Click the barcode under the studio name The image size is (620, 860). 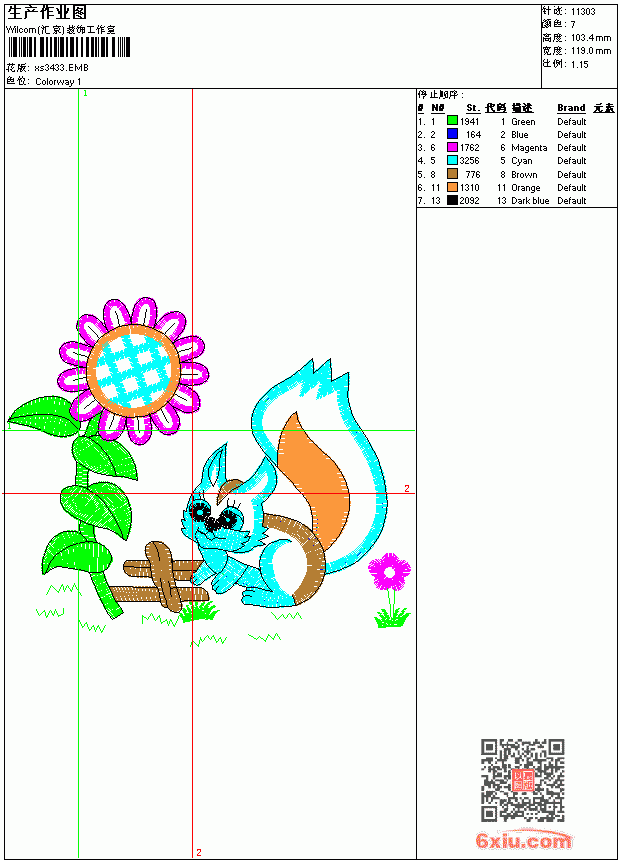point(69,47)
